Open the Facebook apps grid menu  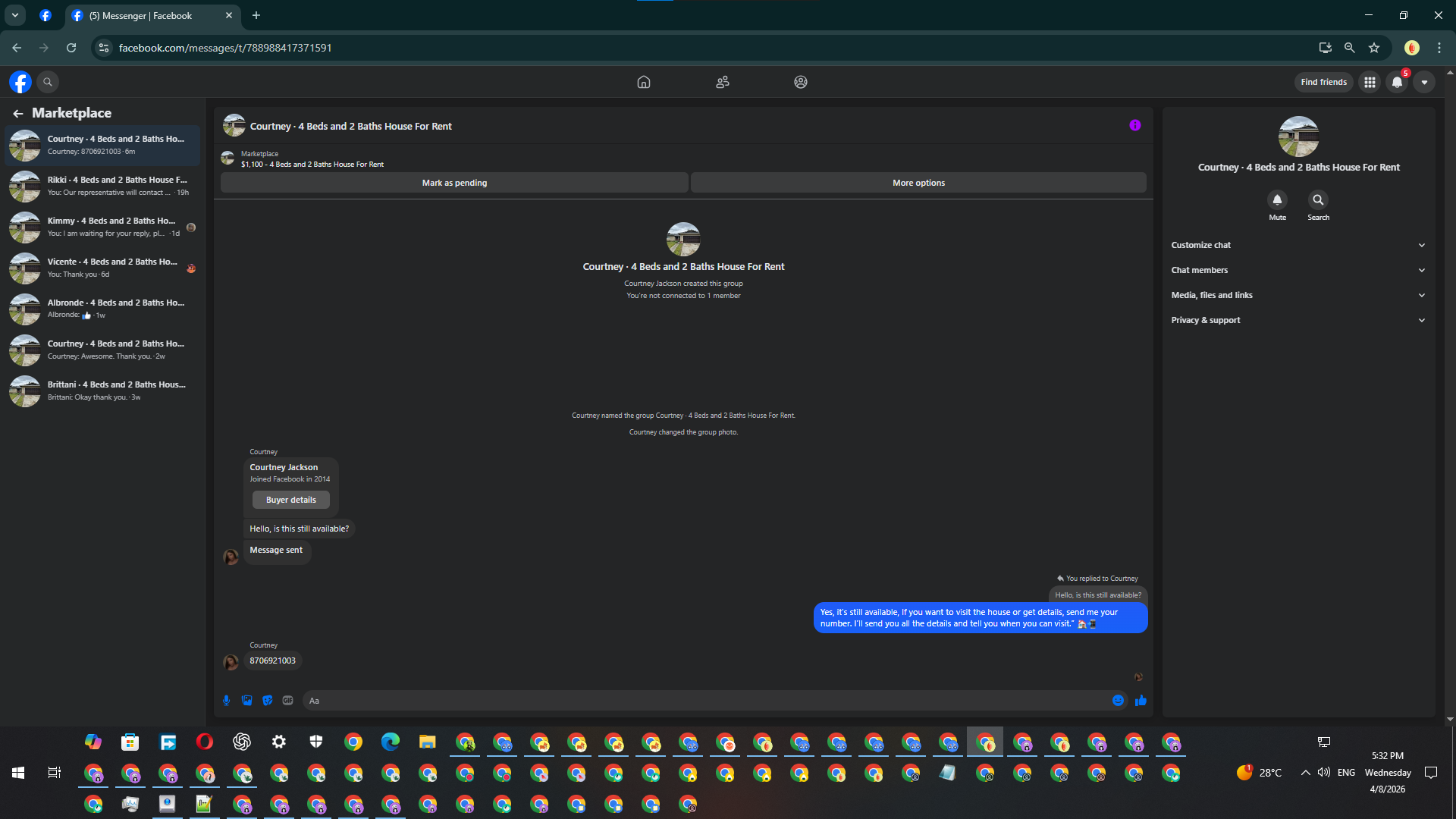click(1370, 82)
